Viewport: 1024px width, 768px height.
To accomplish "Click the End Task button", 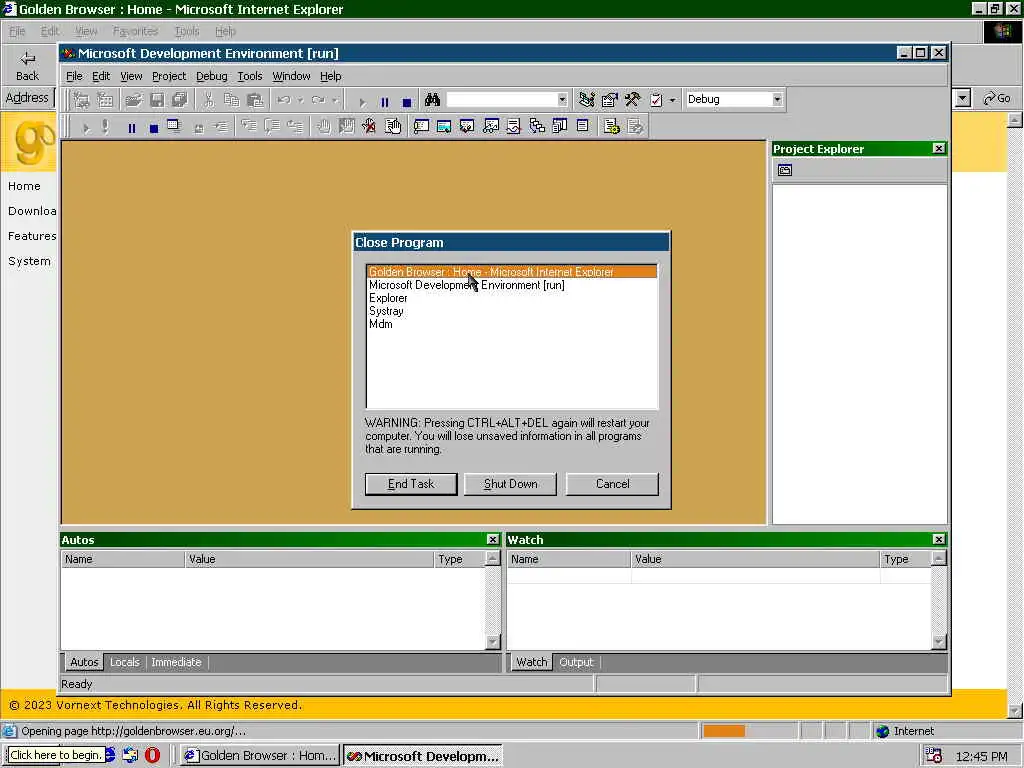I will (x=411, y=484).
